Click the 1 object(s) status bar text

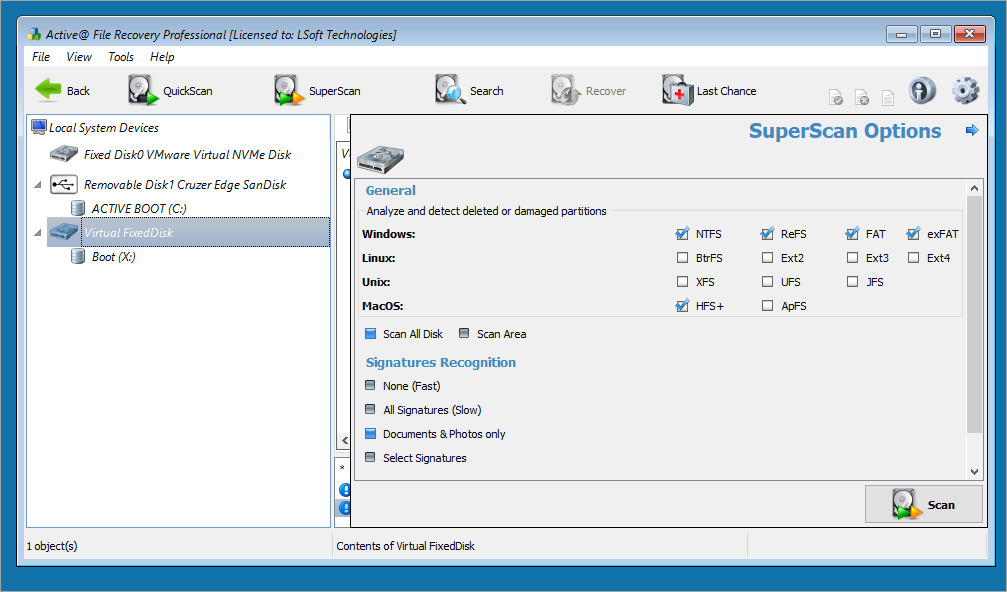pos(52,546)
